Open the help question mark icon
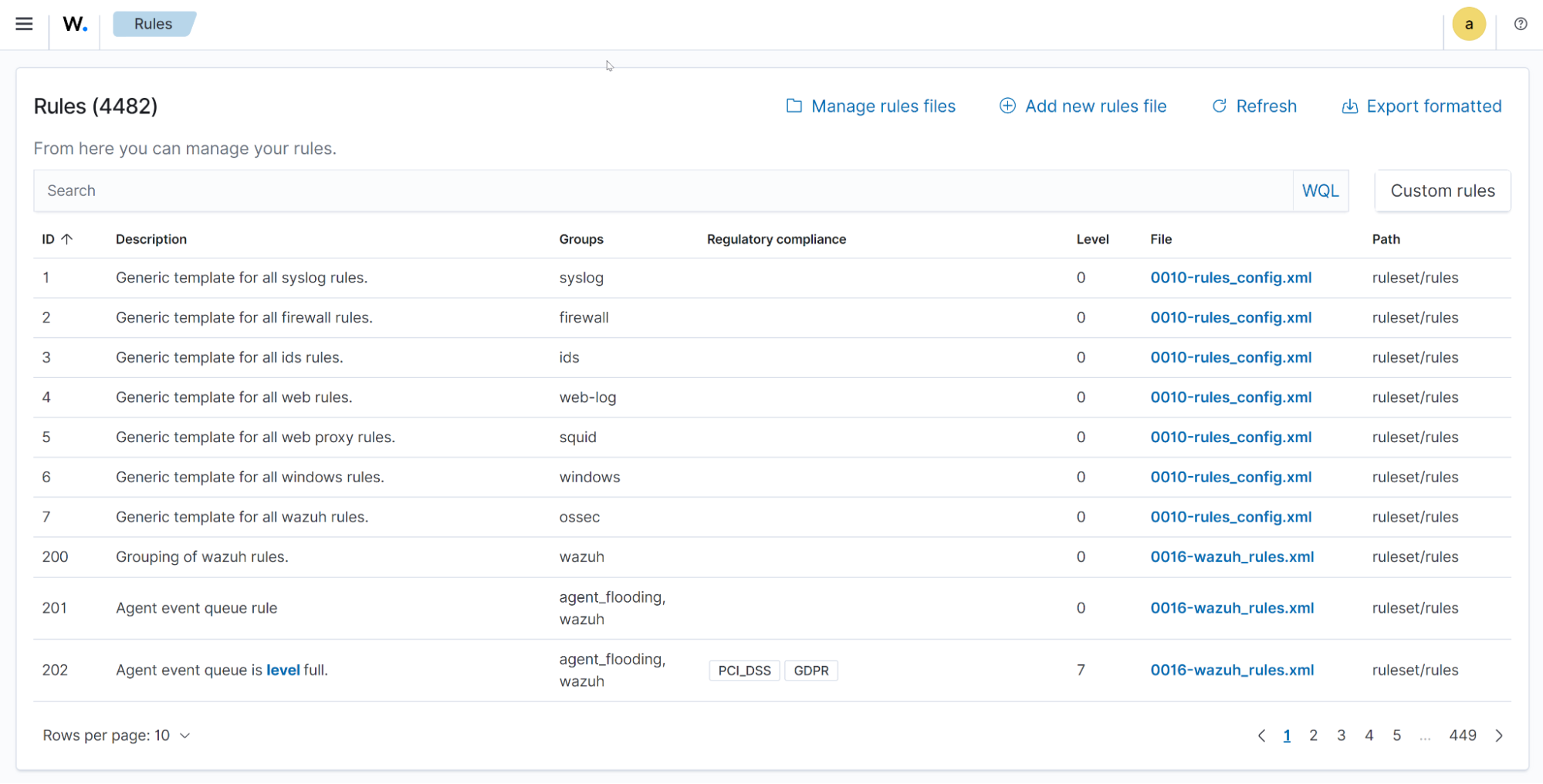The height and width of the screenshot is (784, 1543). pos(1520,24)
